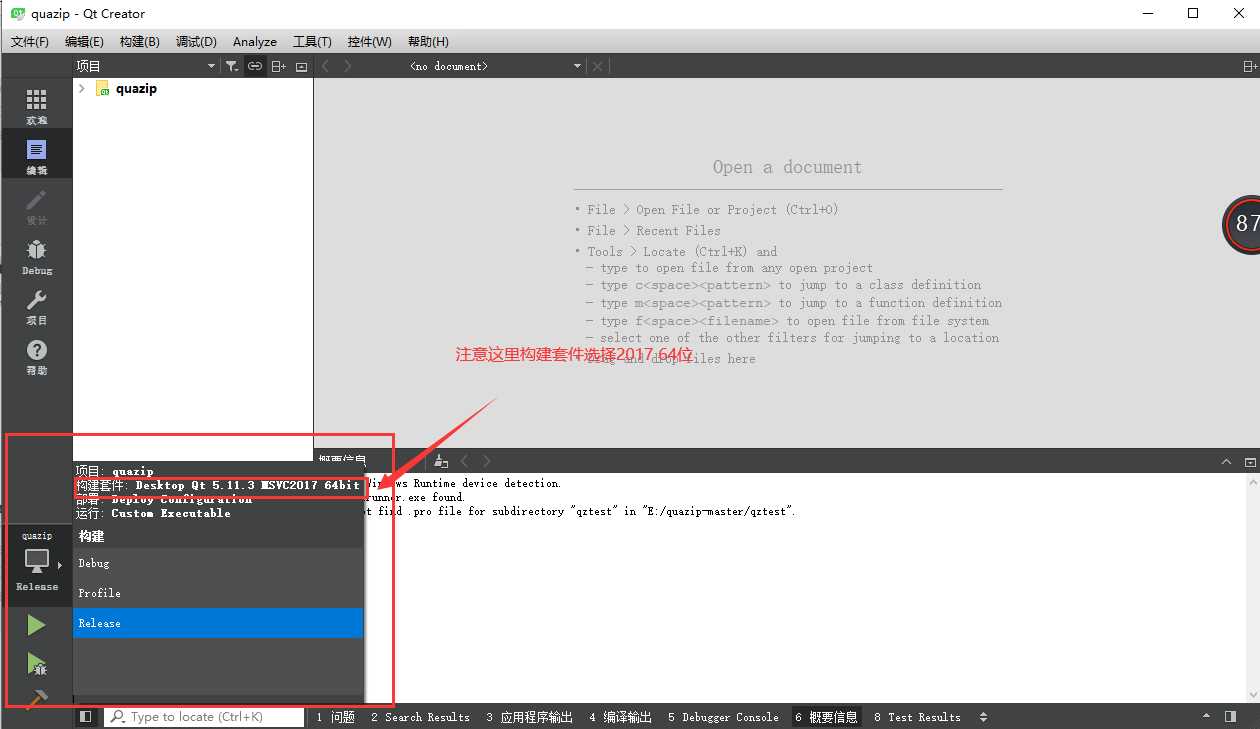Open the 2 Search Results pane
This screenshot has height=729, width=1260.
(420, 717)
